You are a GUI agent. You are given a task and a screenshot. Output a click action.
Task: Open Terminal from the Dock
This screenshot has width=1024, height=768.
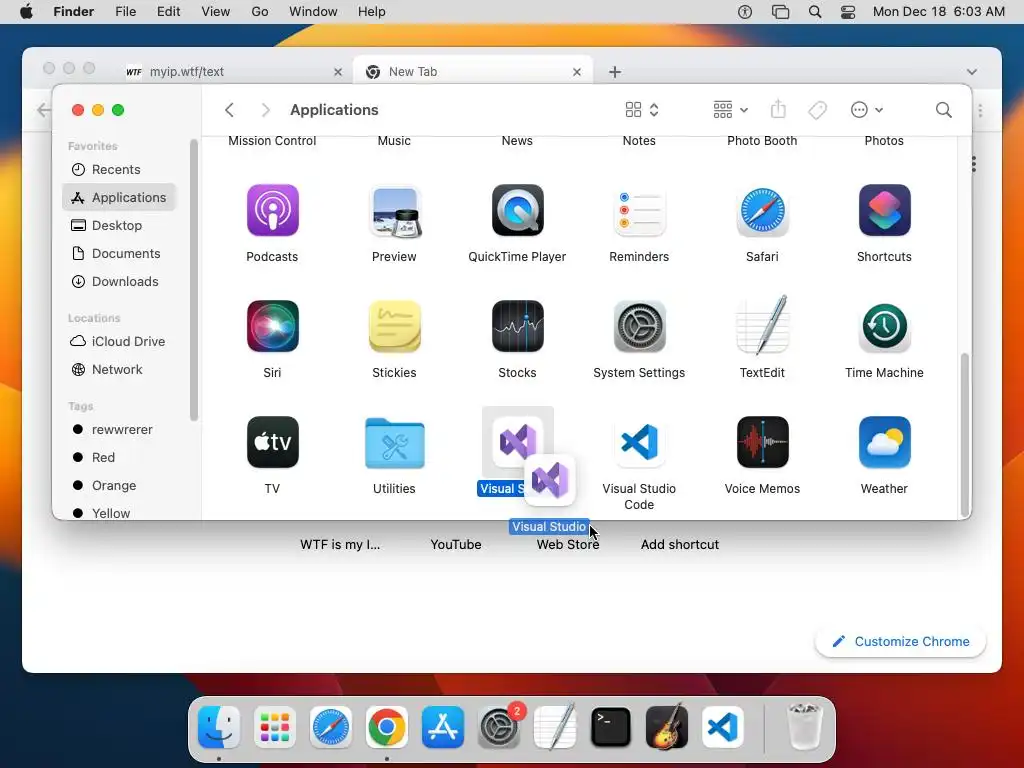tap(611, 727)
